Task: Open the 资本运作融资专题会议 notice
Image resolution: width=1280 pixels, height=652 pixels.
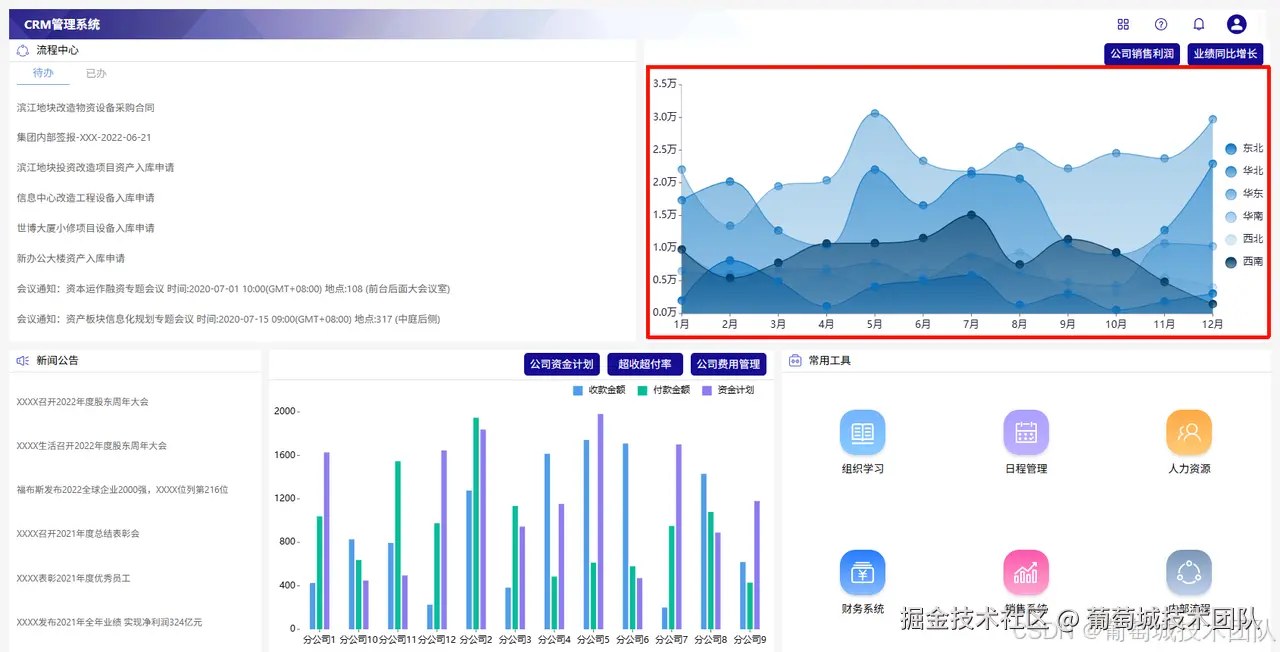Action: 234,288
